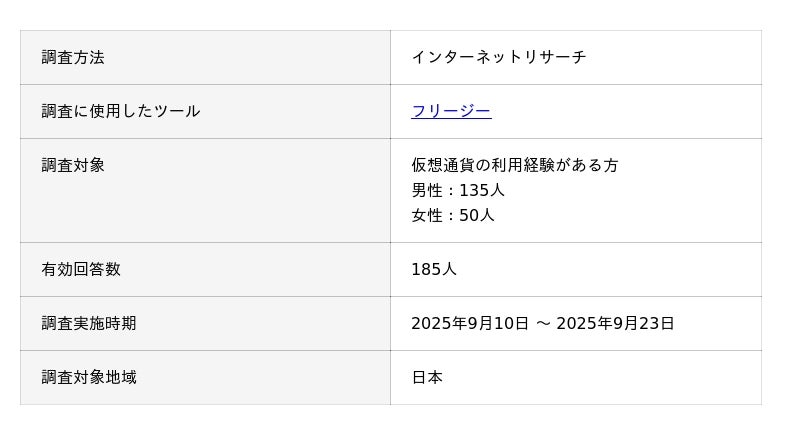Select the 有効回答数 label cell
This screenshot has width=800, height=435.
click(81, 269)
